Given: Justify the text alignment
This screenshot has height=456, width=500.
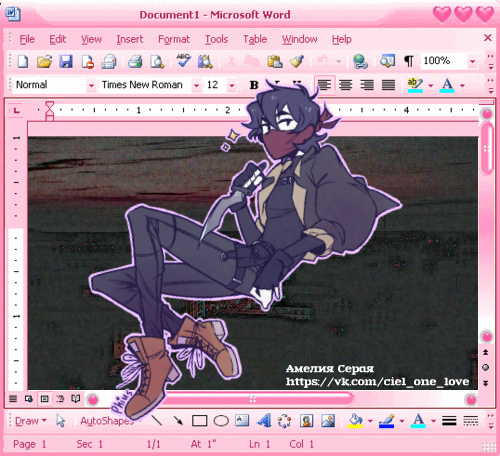Looking at the screenshot, I should [388, 85].
